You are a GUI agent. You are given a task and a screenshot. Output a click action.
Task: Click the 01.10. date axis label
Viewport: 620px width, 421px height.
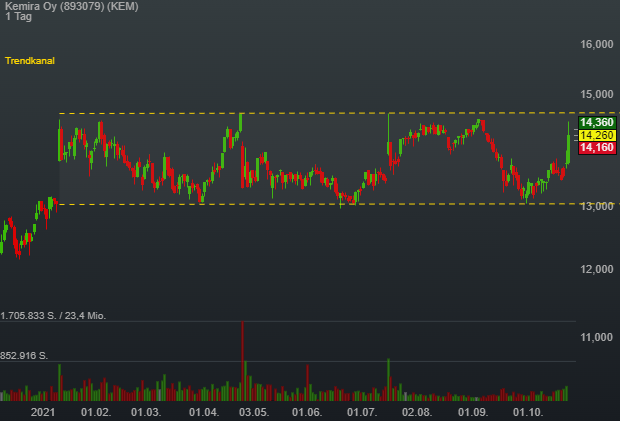click(528, 412)
